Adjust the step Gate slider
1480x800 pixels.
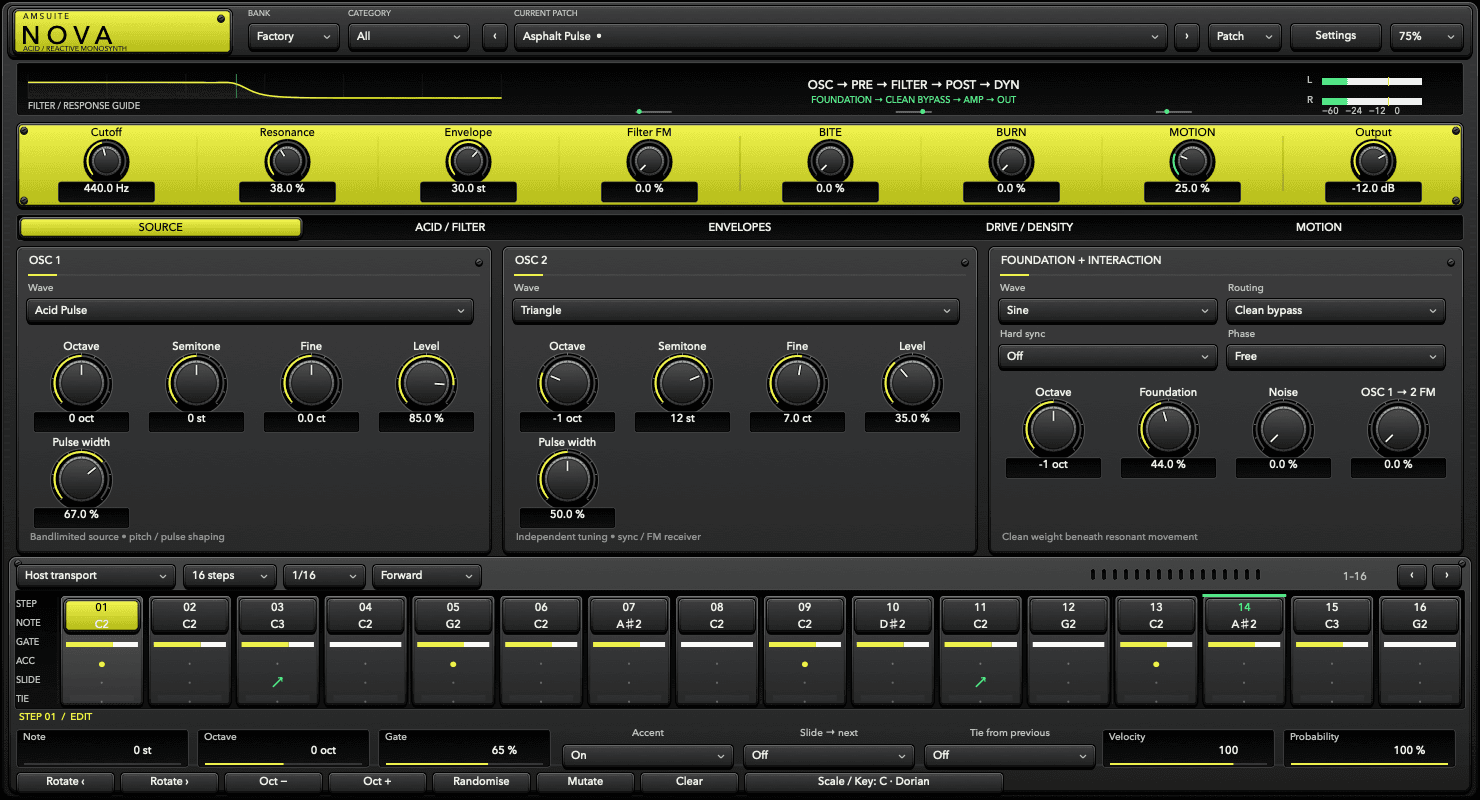coord(464,748)
